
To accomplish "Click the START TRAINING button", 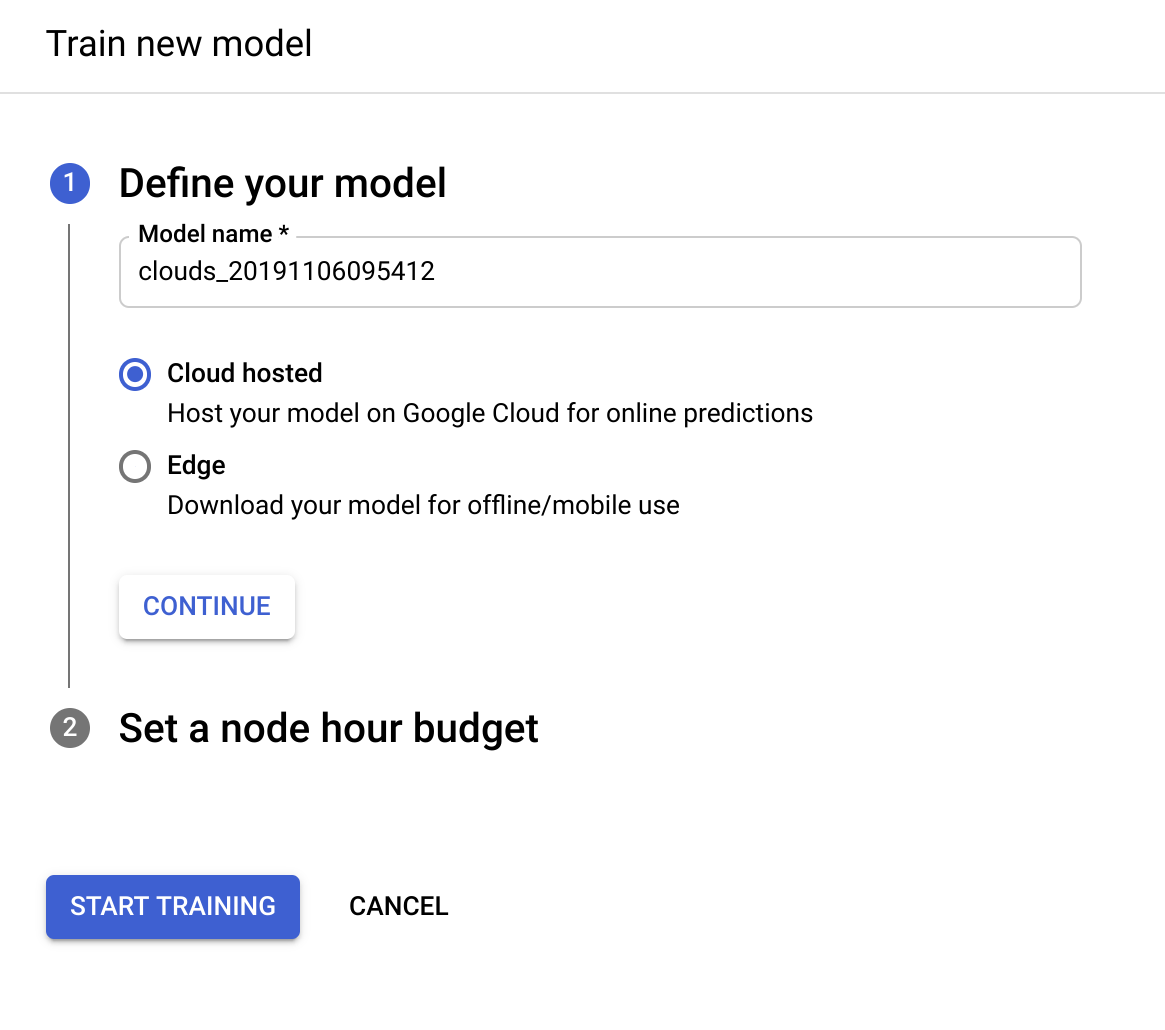I will [172, 906].
